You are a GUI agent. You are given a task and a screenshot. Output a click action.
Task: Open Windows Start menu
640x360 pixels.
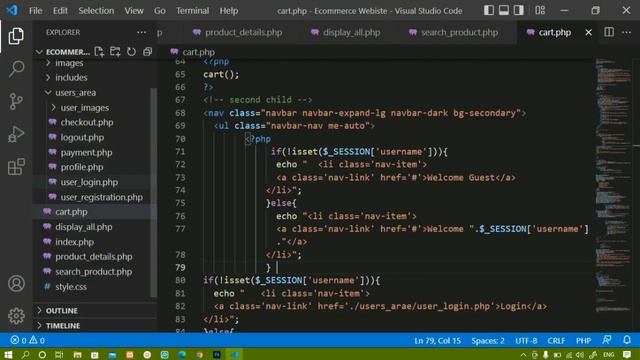(x=8, y=355)
